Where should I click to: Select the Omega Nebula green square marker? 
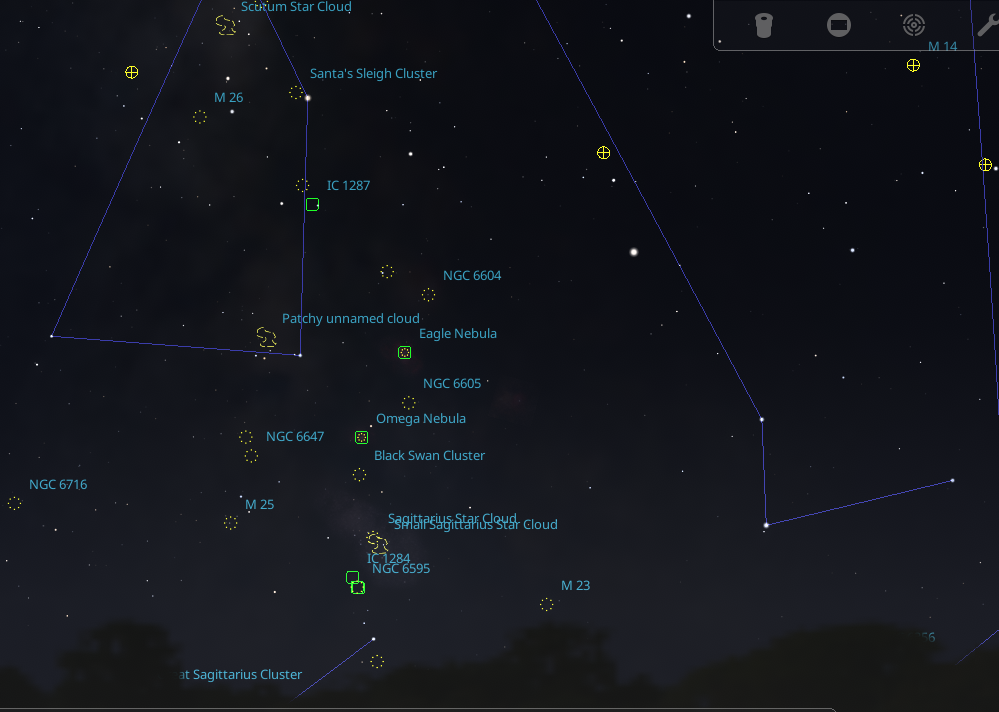pyautogui.click(x=361, y=438)
